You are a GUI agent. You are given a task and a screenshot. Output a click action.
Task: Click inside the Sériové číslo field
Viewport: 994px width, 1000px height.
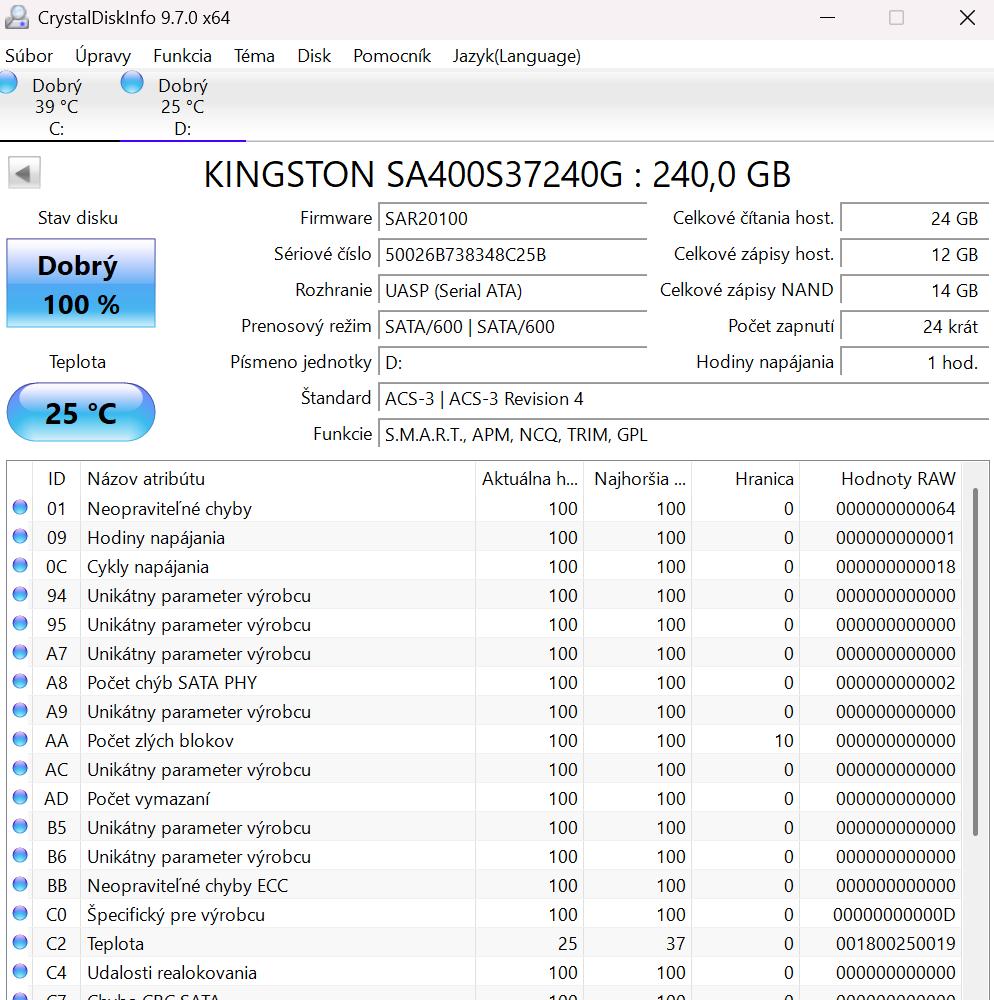tap(512, 255)
